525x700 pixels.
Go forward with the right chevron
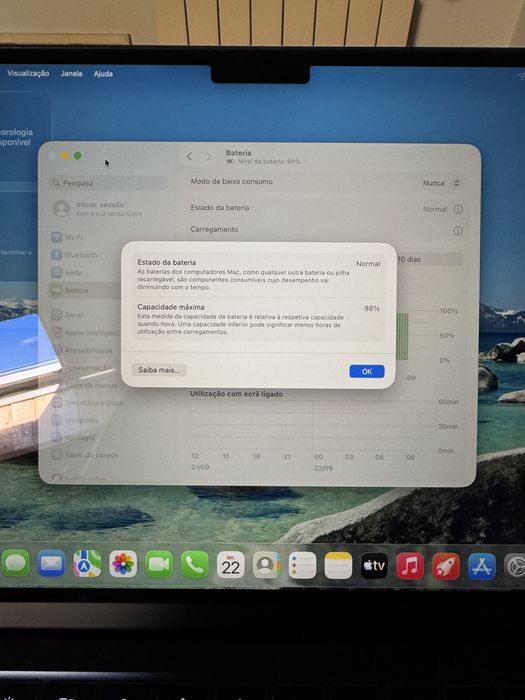[x=208, y=156]
